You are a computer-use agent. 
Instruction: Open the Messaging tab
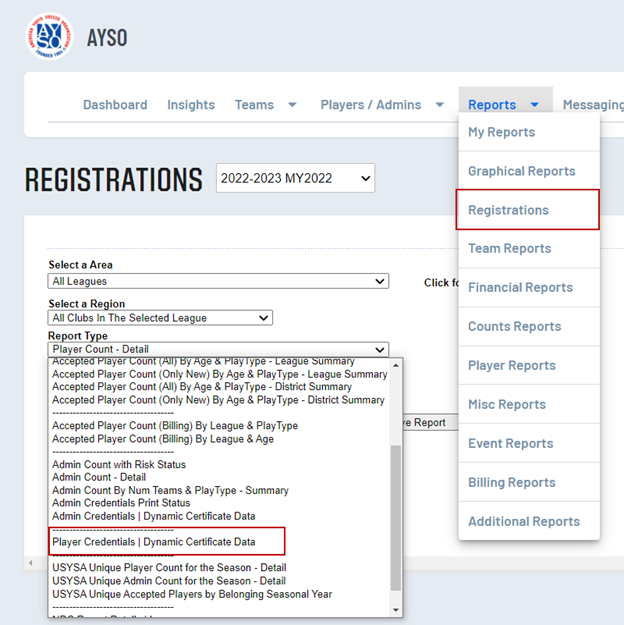pyautogui.click(x=593, y=105)
